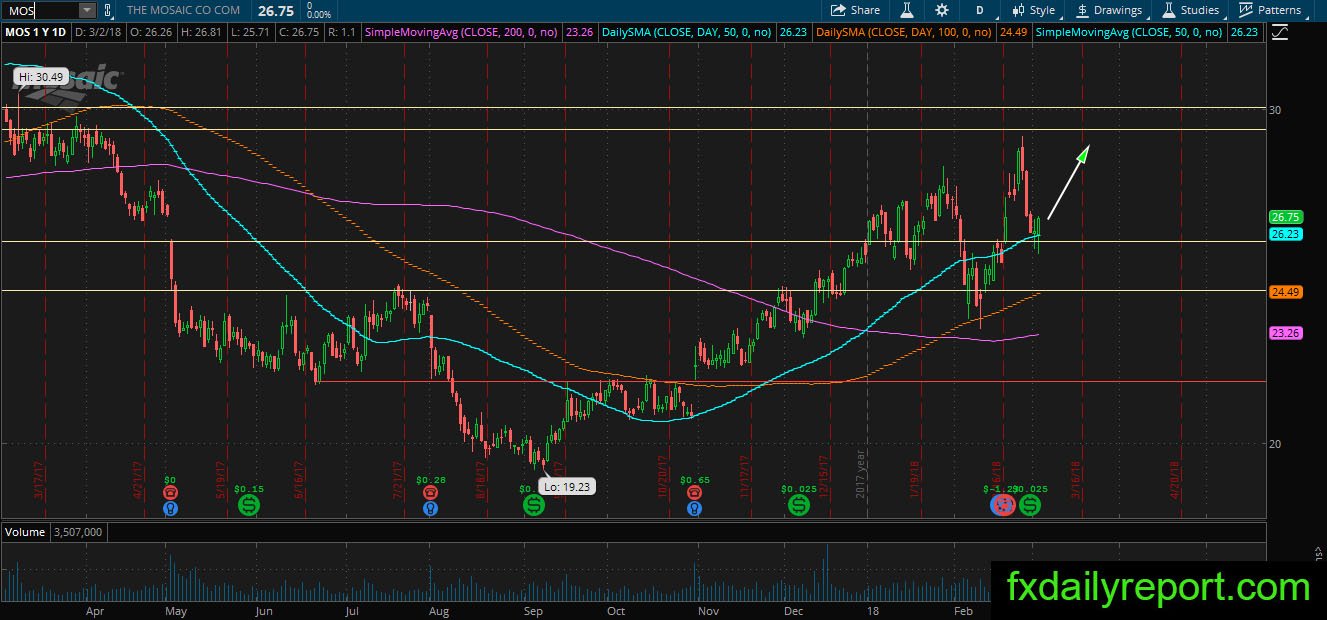Click the blue bulb icon under $0.65 earnings
1327x620 pixels.
click(694, 508)
